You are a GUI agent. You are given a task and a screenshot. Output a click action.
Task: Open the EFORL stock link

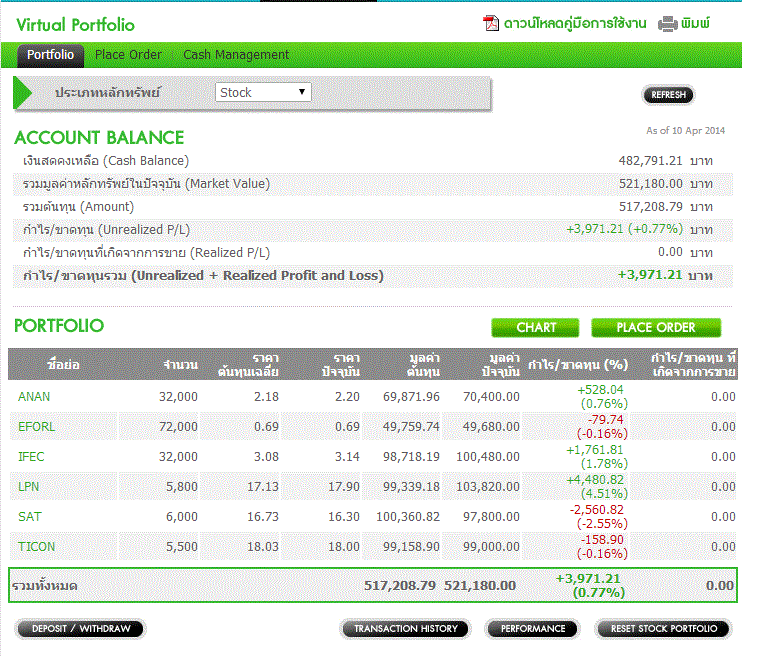coord(36,427)
